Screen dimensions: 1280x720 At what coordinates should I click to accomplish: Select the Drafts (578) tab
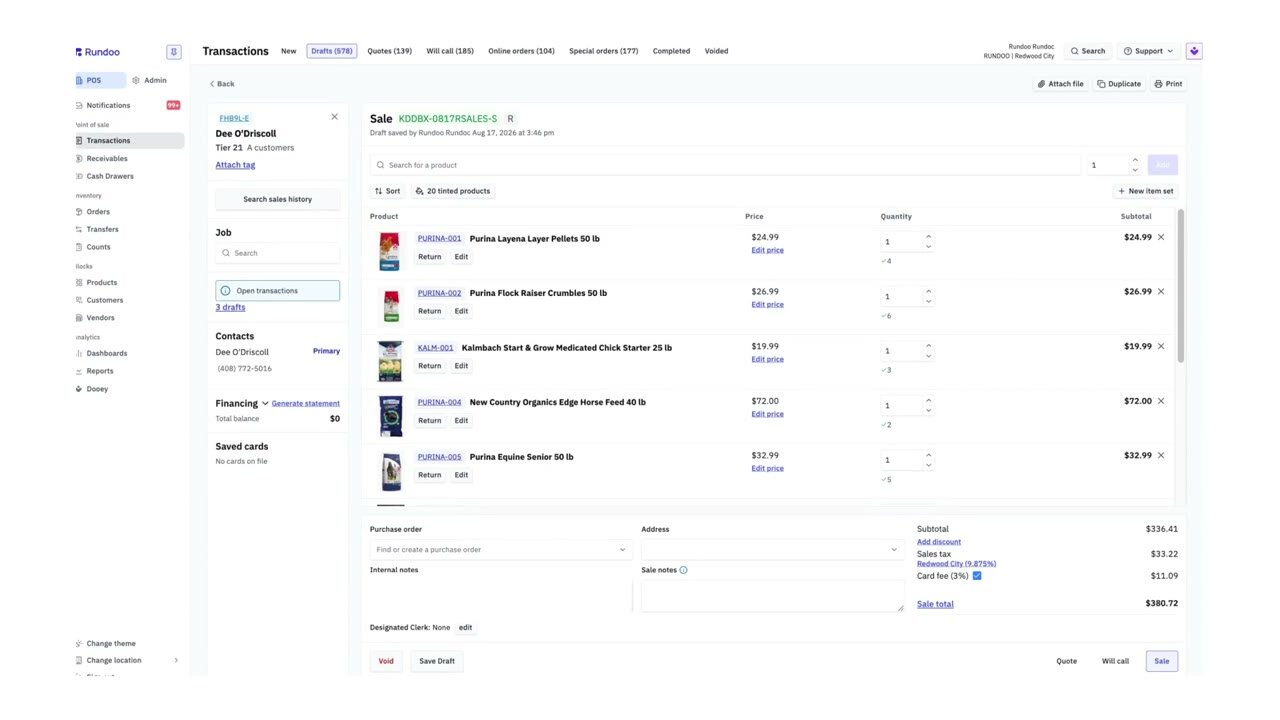point(331,51)
